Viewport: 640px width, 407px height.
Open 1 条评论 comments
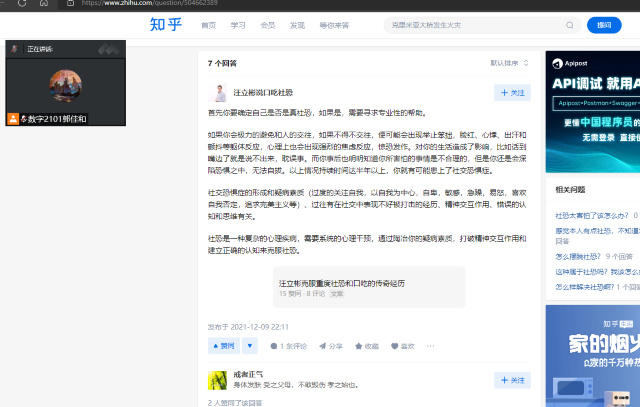coord(289,346)
